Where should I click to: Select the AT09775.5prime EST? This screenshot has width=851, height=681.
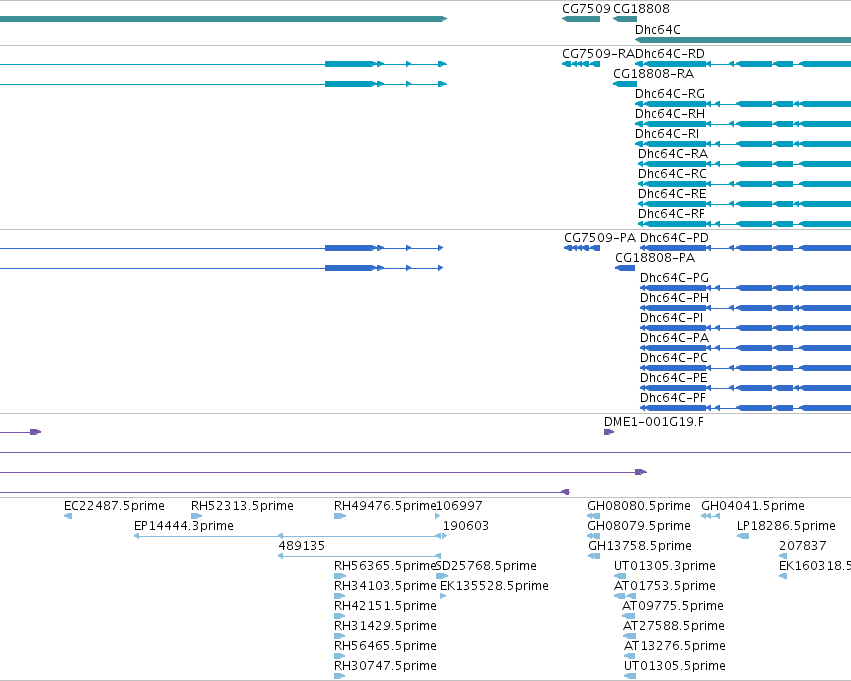[629, 616]
